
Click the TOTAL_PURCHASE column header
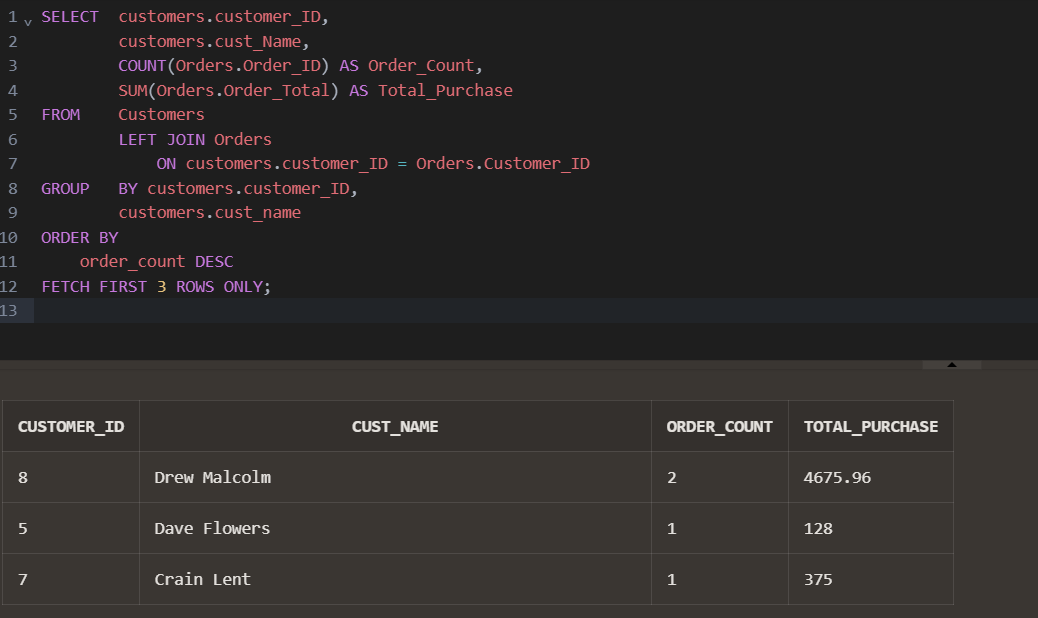(x=871, y=427)
